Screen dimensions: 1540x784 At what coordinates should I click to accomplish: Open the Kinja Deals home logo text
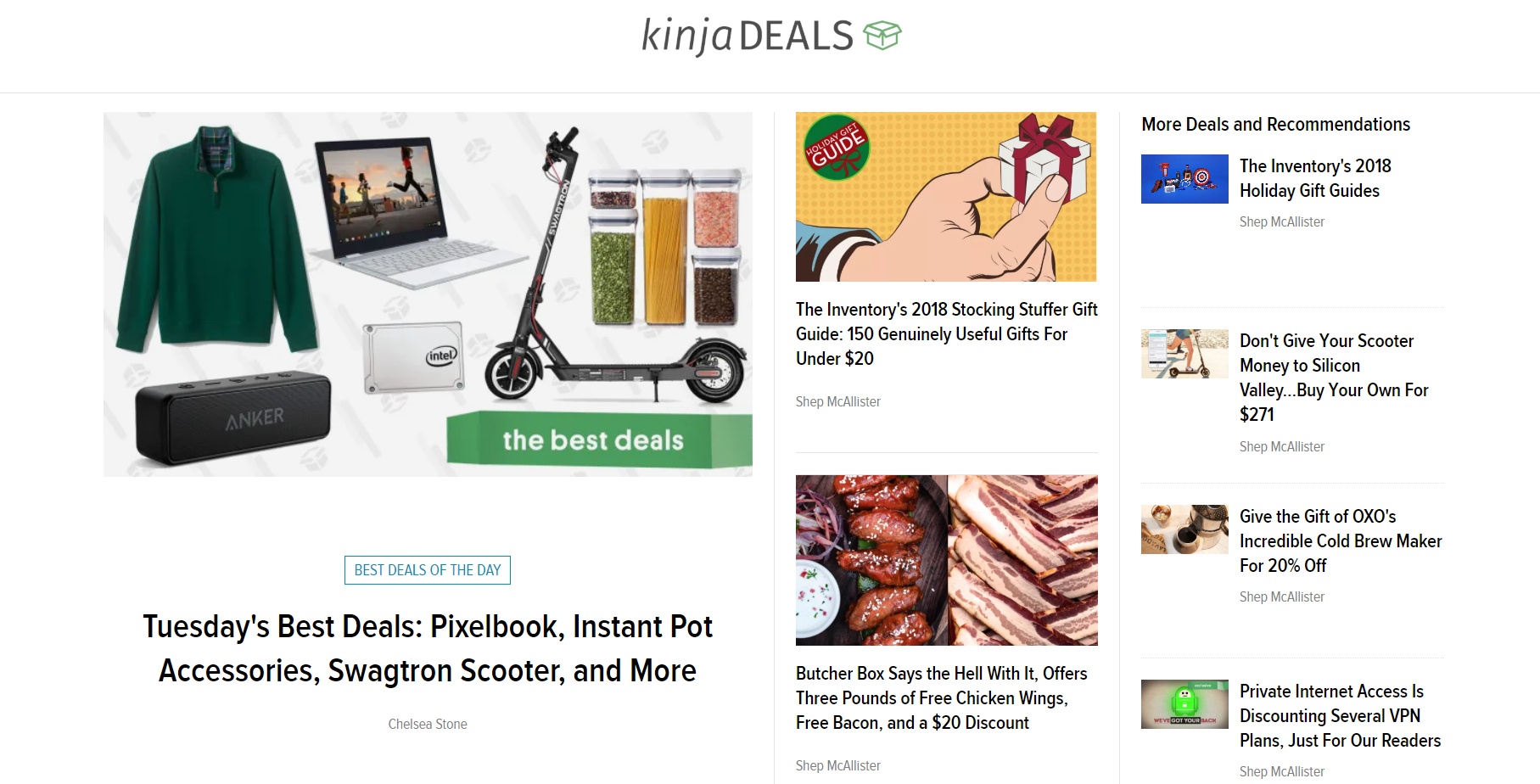pos(747,36)
